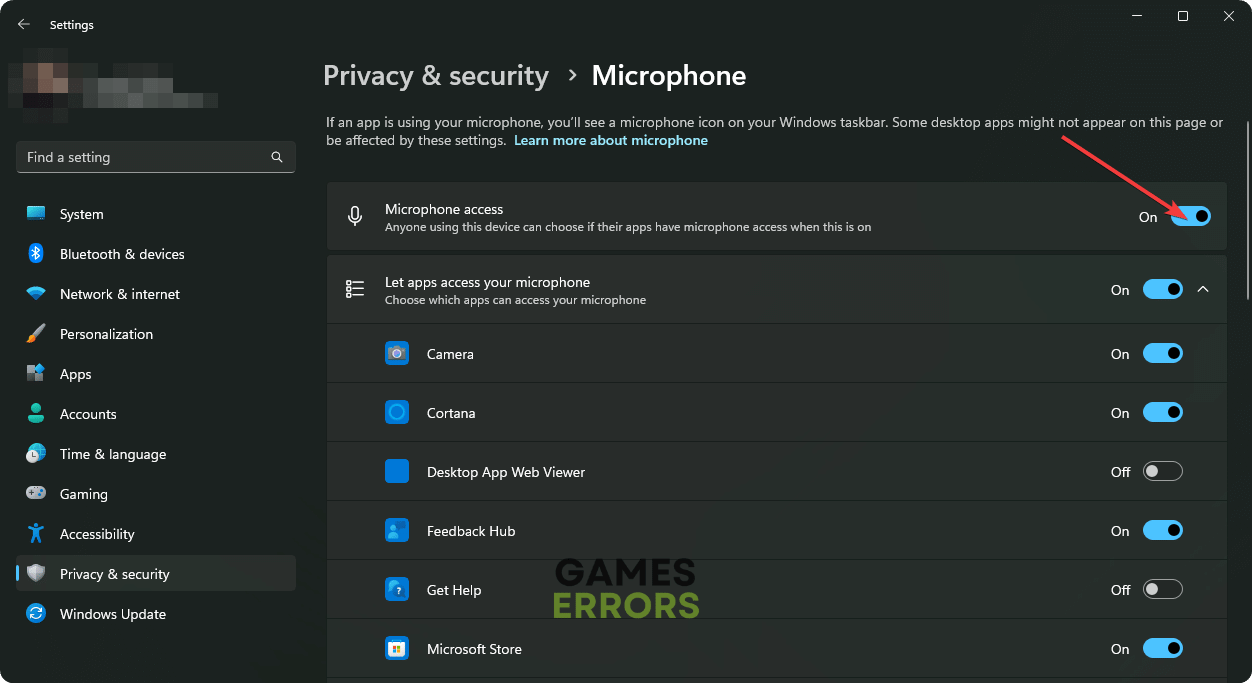Open the Personalization settings section
Viewport: 1252px width, 683px height.
coord(106,334)
